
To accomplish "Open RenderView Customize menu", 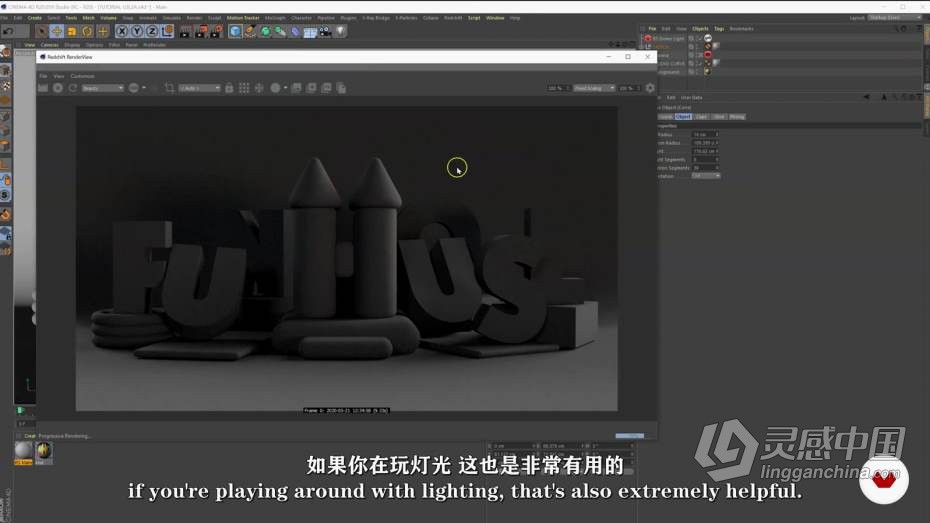I will [x=82, y=76].
